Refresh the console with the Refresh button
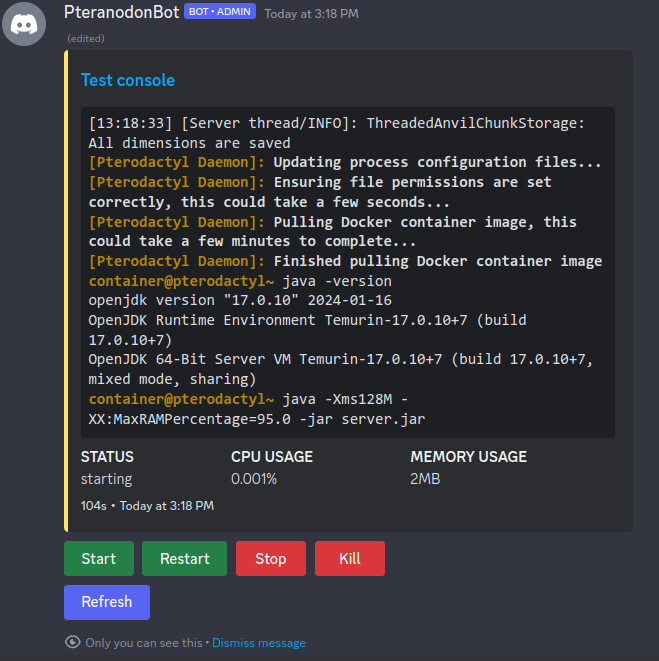 tap(107, 602)
